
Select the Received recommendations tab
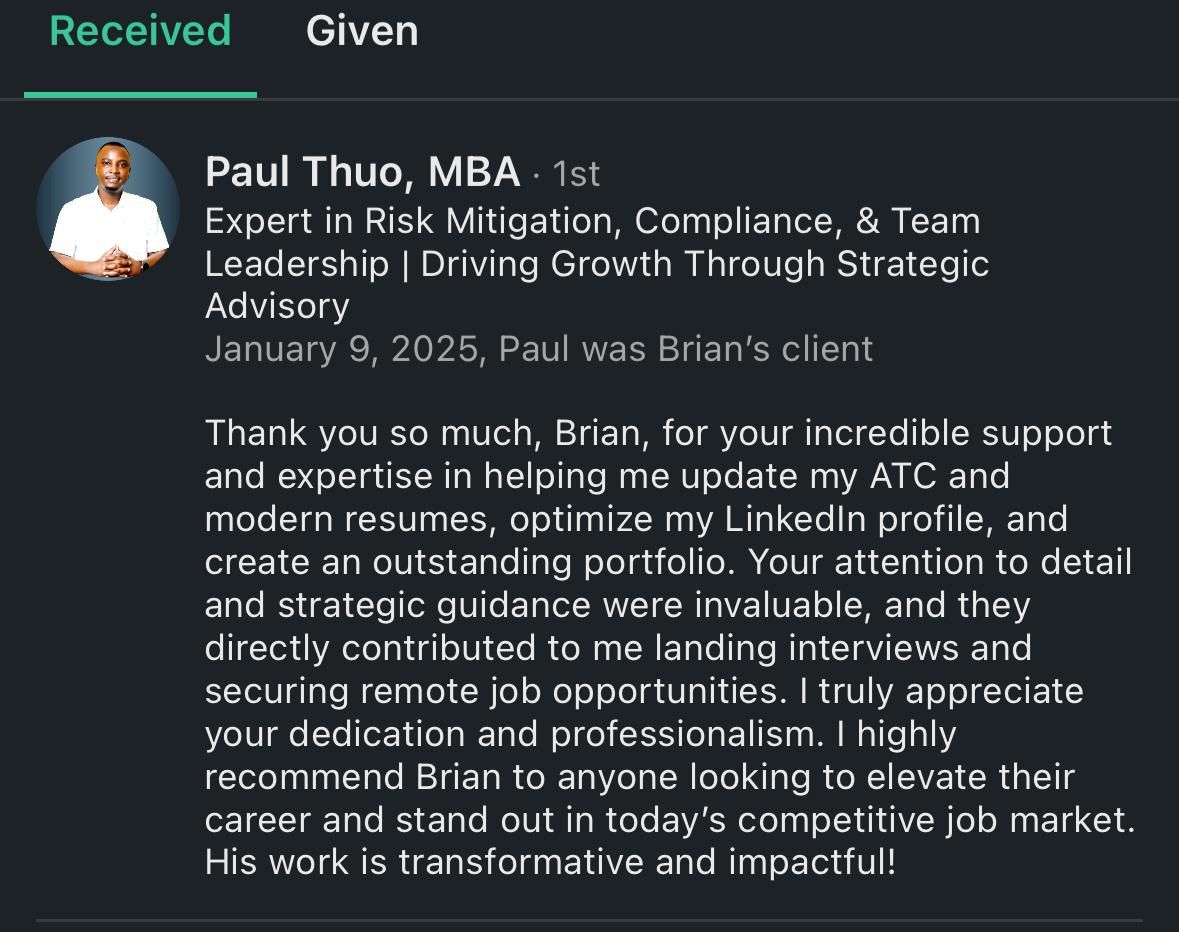(139, 31)
